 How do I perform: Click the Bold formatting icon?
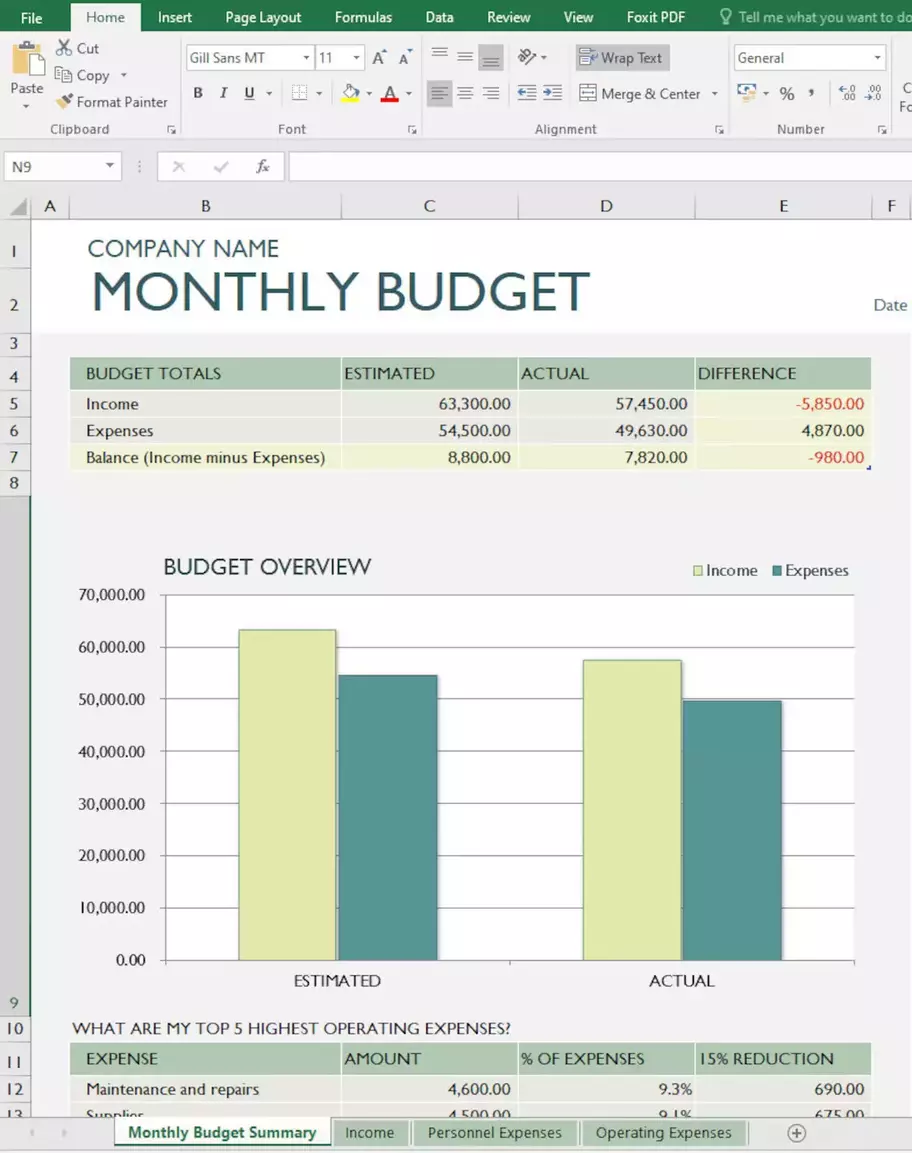198,93
